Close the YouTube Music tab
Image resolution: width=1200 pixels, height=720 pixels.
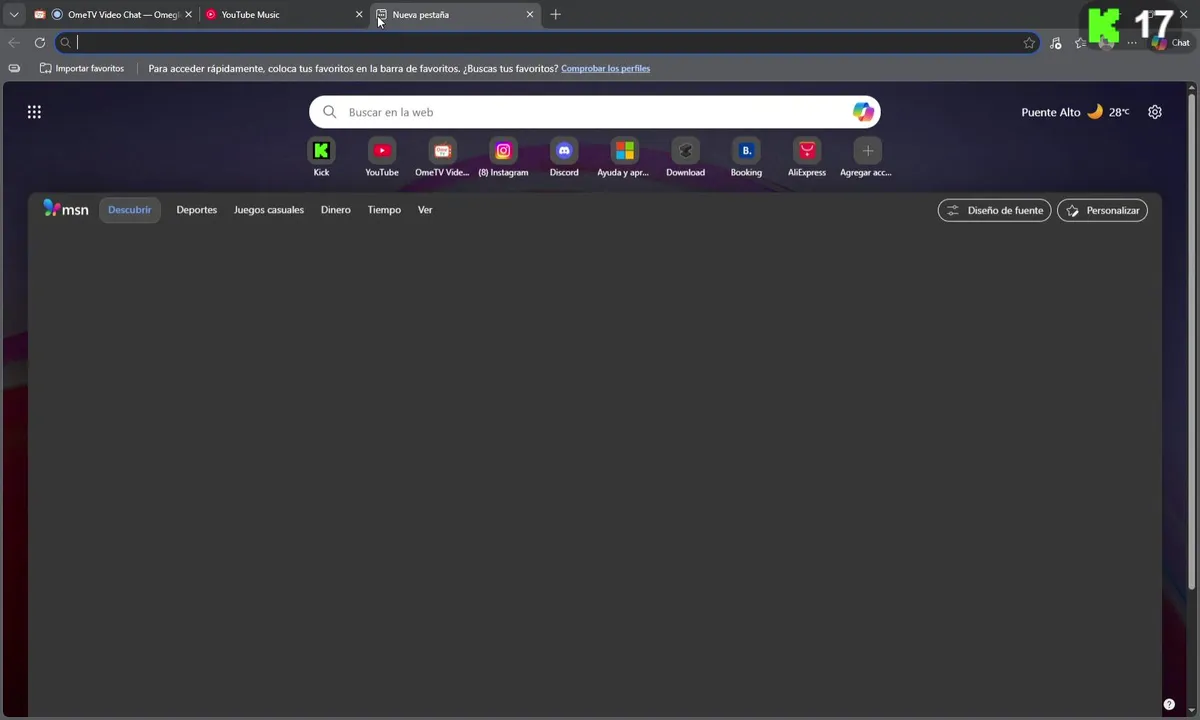359,14
